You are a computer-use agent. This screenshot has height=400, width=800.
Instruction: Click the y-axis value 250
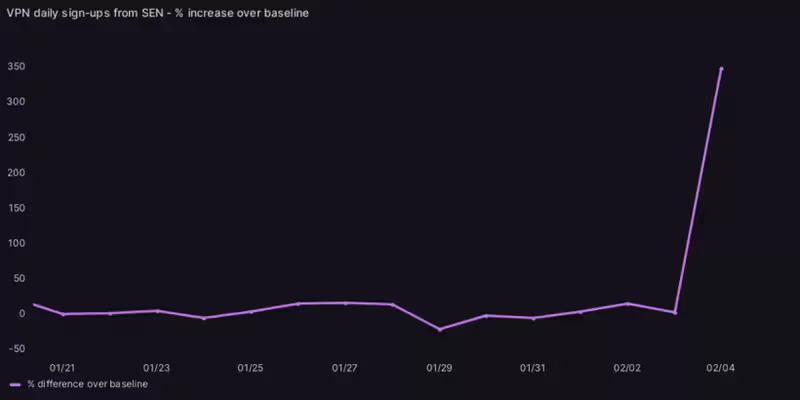[16, 137]
